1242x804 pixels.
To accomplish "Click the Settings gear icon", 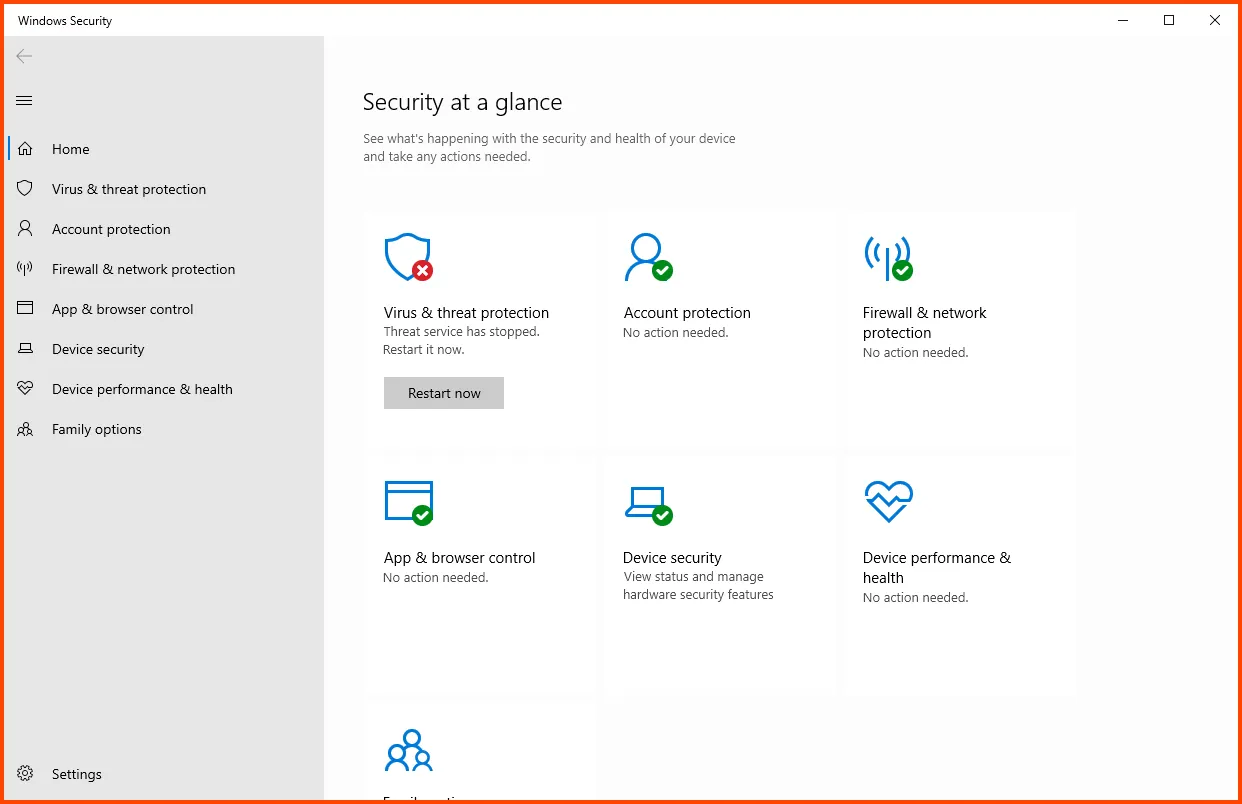I will click(x=25, y=774).
